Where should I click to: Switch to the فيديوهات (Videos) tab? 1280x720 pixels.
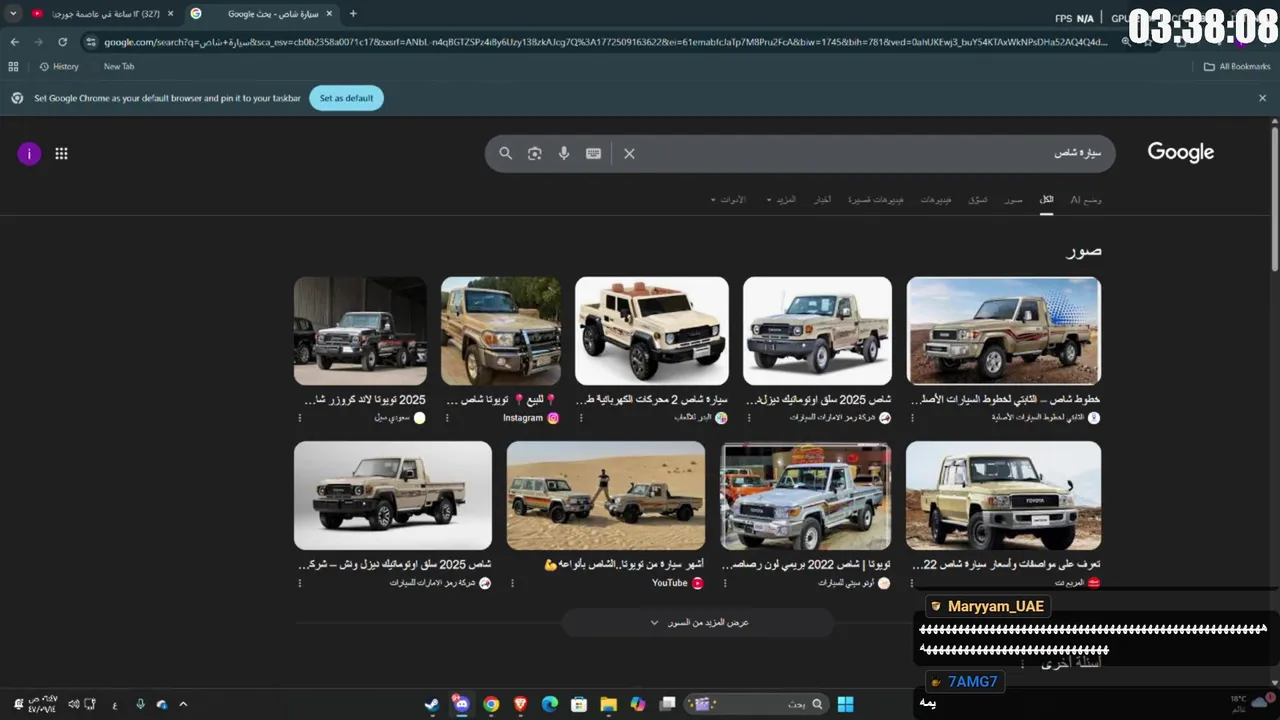click(x=936, y=200)
